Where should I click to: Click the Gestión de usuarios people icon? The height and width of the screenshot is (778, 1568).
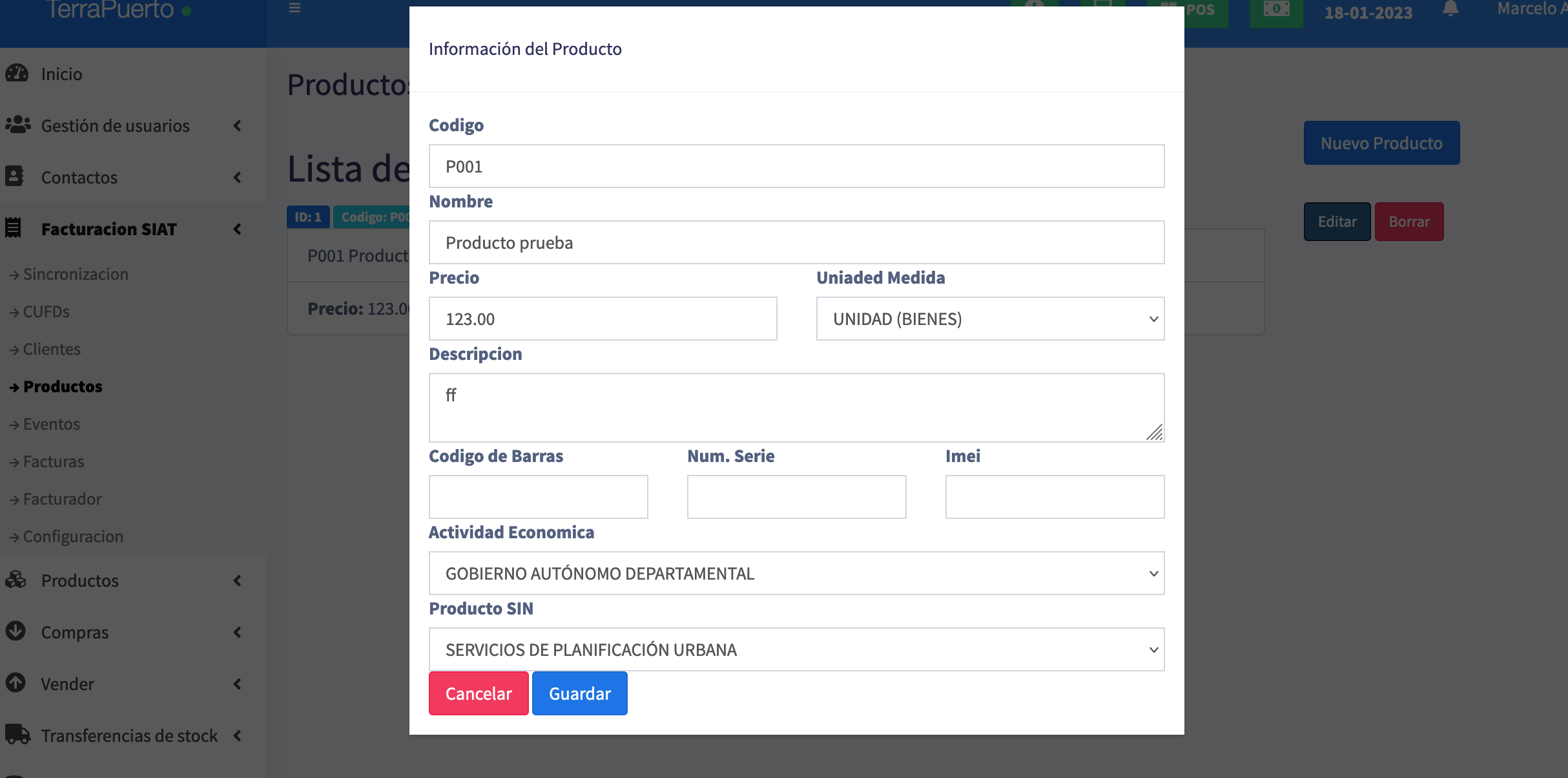click(x=17, y=125)
